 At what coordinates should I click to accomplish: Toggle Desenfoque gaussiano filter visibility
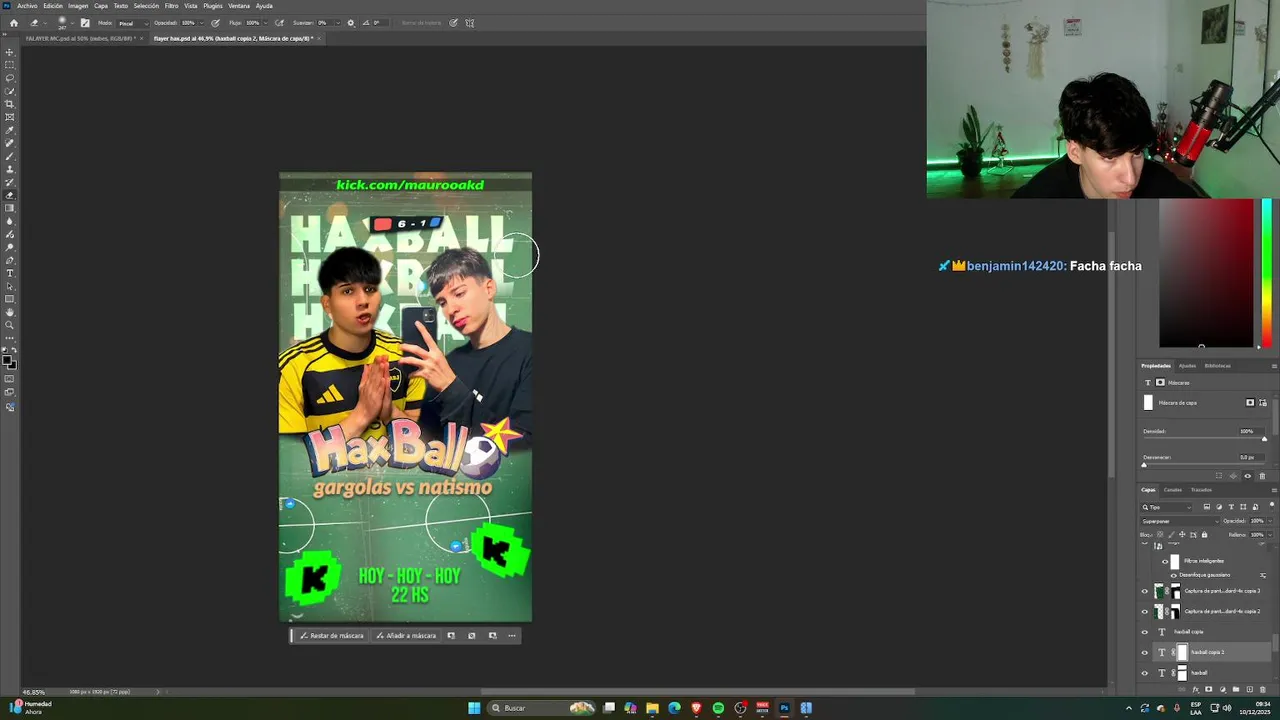tap(1173, 575)
